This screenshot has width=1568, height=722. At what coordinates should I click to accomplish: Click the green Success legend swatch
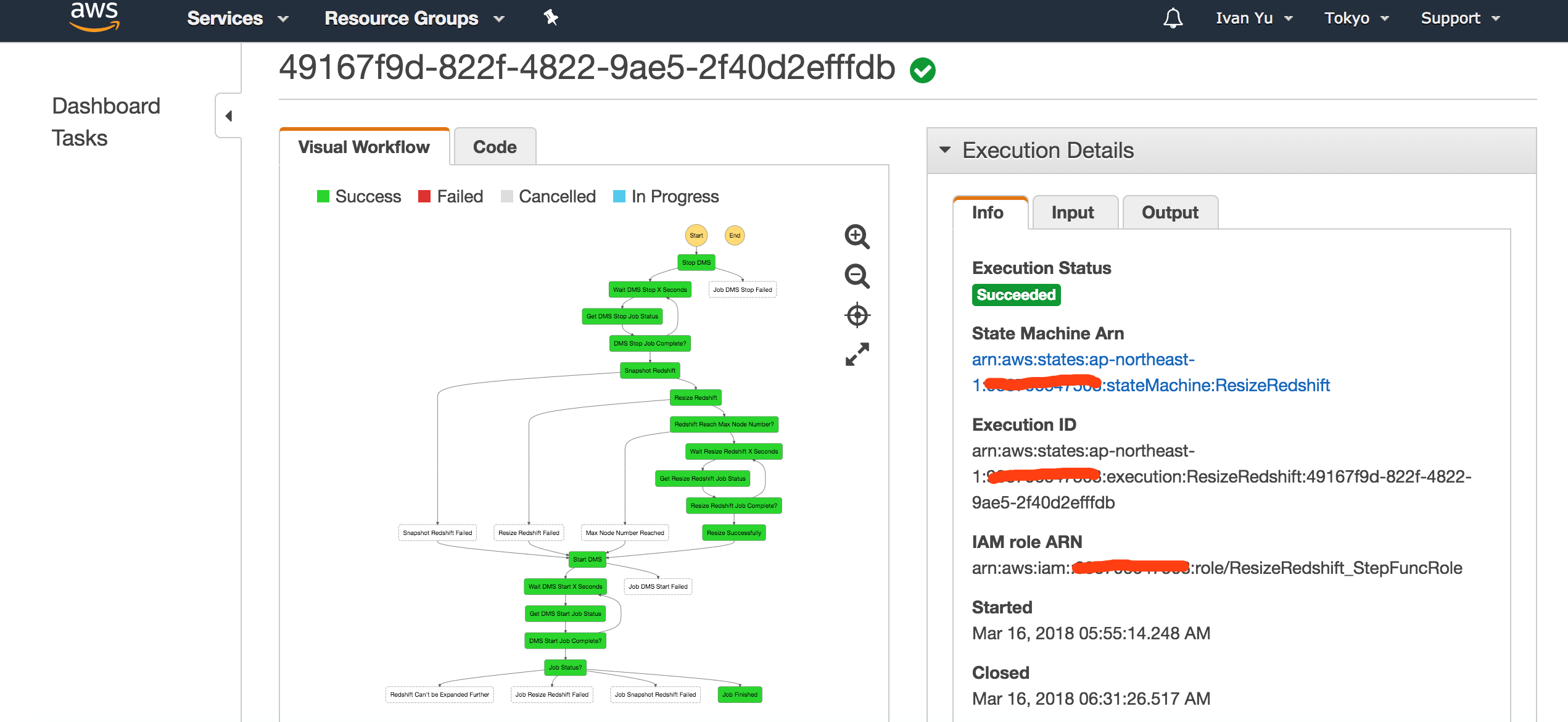pos(323,196)
